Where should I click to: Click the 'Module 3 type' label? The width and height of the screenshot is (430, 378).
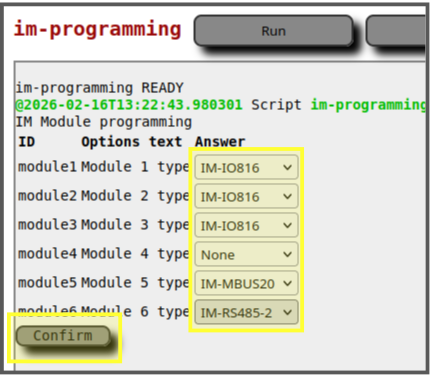pyautogui.click(x=135, y=225)
